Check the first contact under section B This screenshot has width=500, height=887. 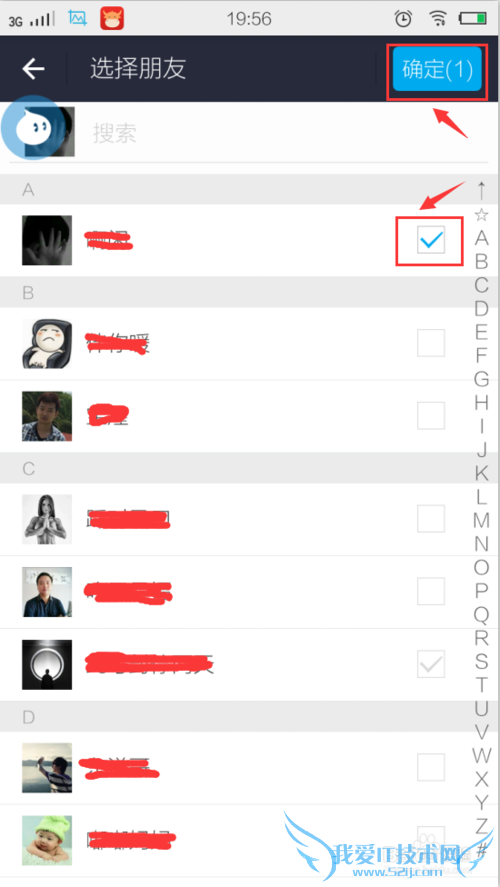click(x=431, y=343)
